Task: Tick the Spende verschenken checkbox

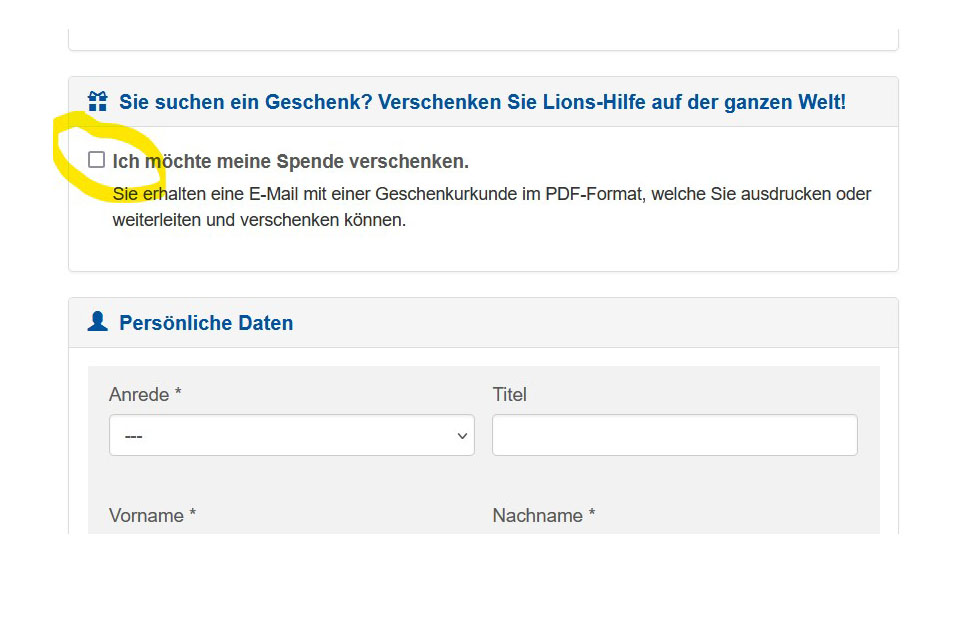Action: 96,160
